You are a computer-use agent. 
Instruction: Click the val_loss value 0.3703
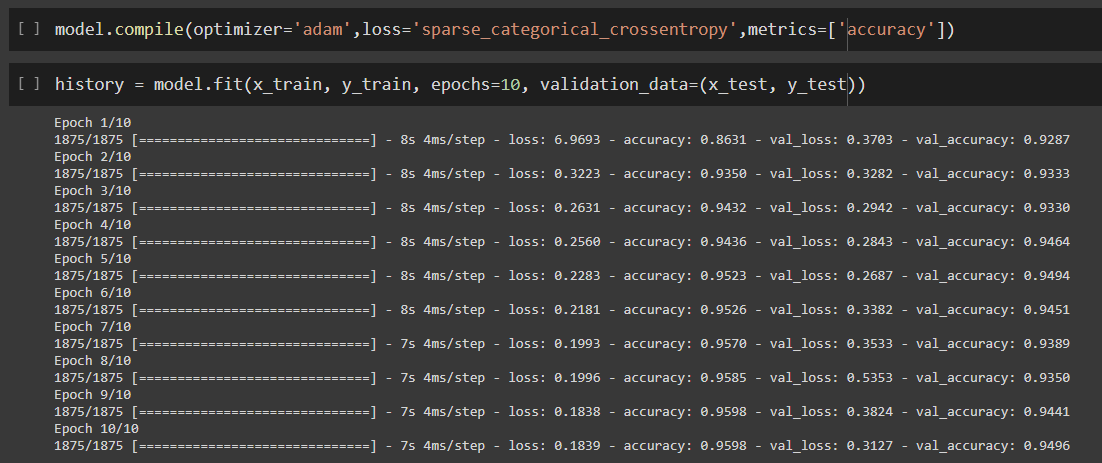coord(869,140)
